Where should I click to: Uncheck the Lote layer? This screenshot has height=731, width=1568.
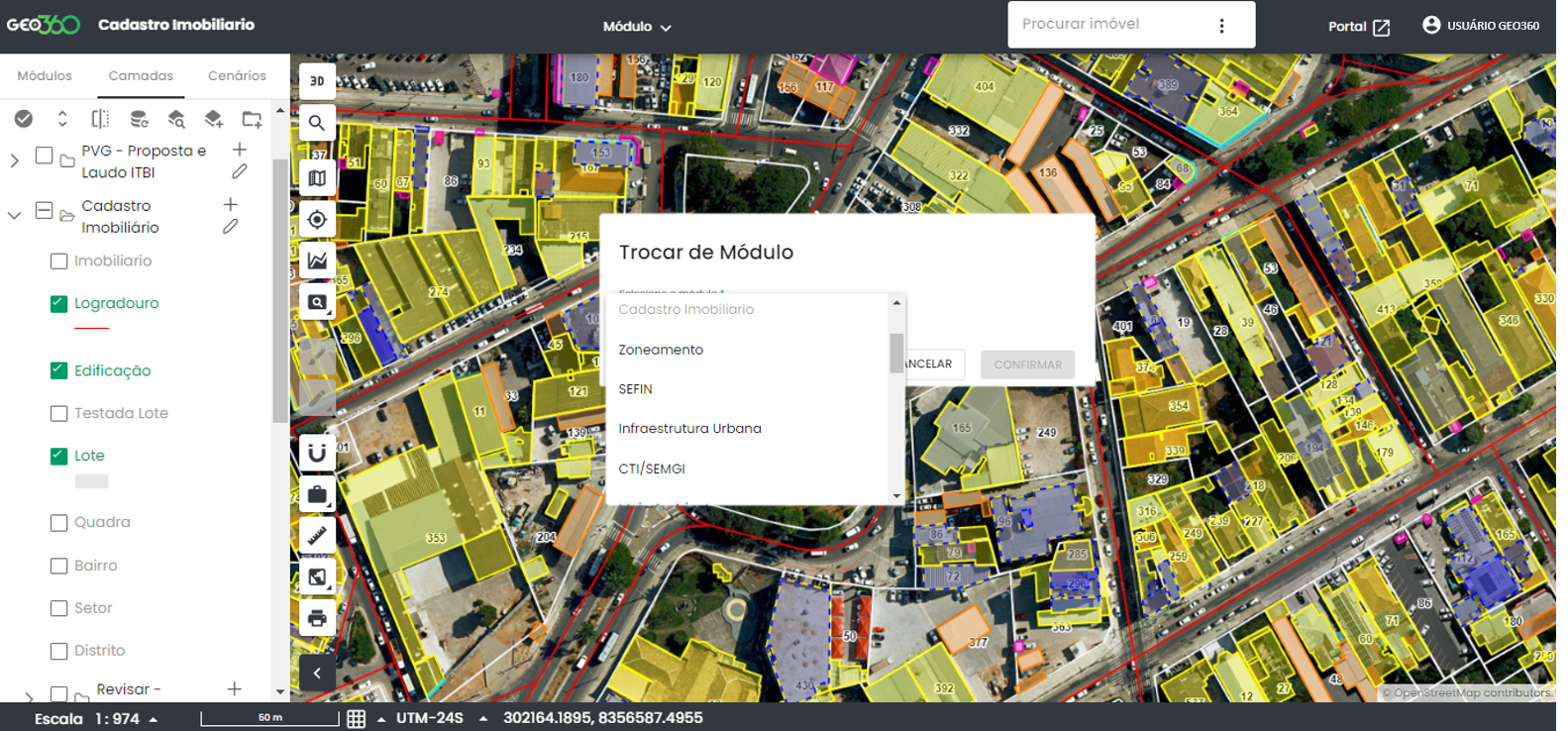[58, 456]
